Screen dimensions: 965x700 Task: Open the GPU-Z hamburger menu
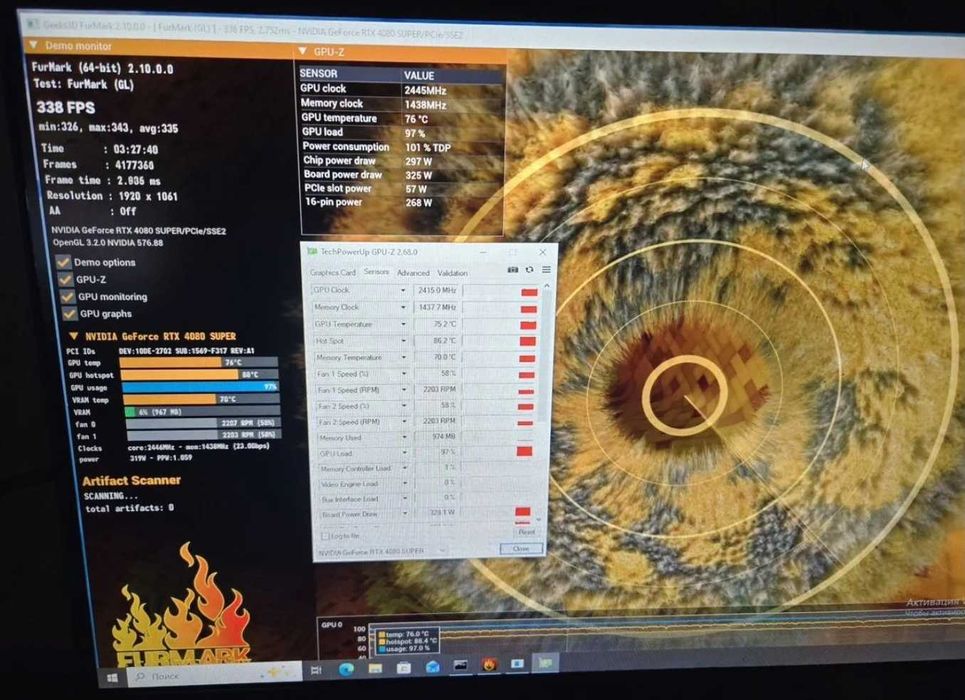[x=546, y=270]
